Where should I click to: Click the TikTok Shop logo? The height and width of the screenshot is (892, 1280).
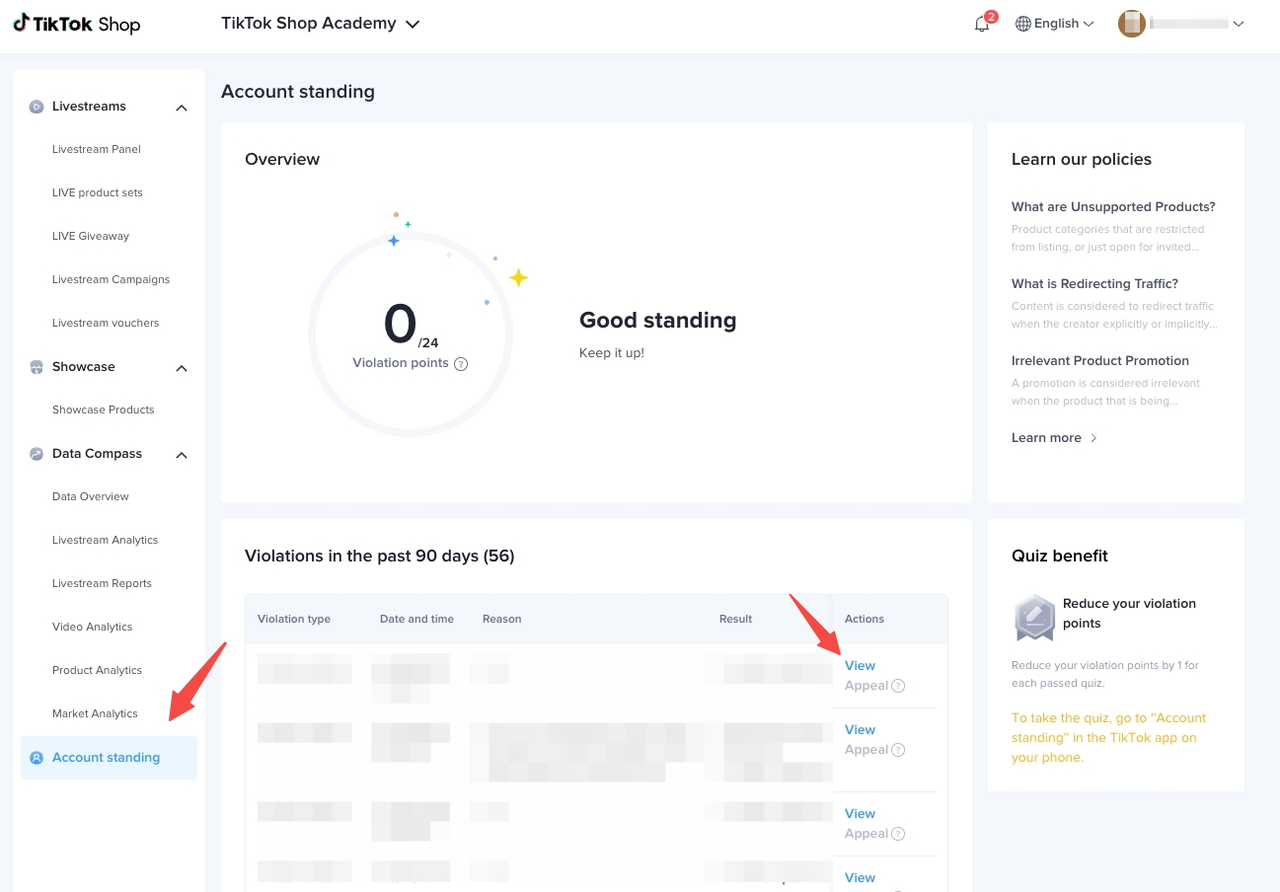(77, 24)
